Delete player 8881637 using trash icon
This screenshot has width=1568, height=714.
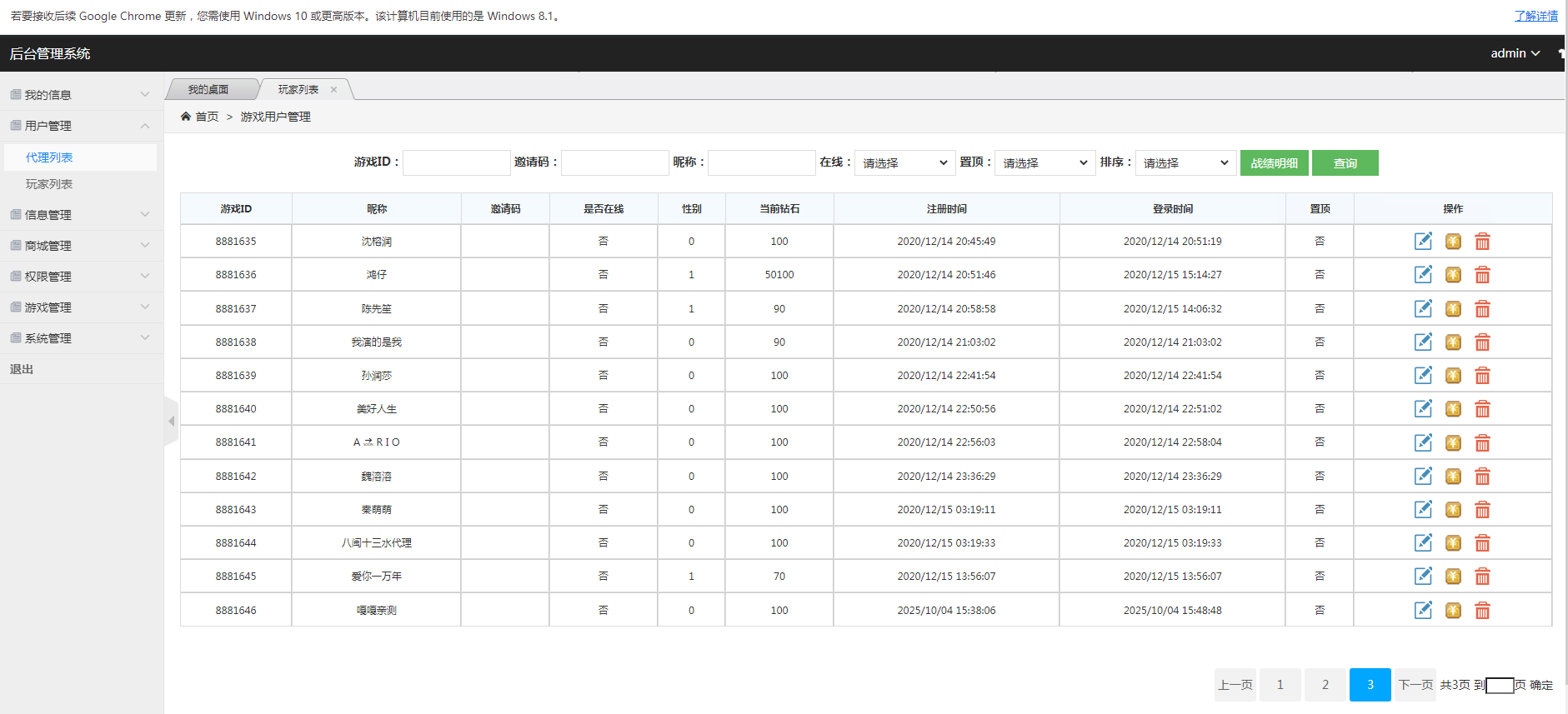tap(1482, 309)
